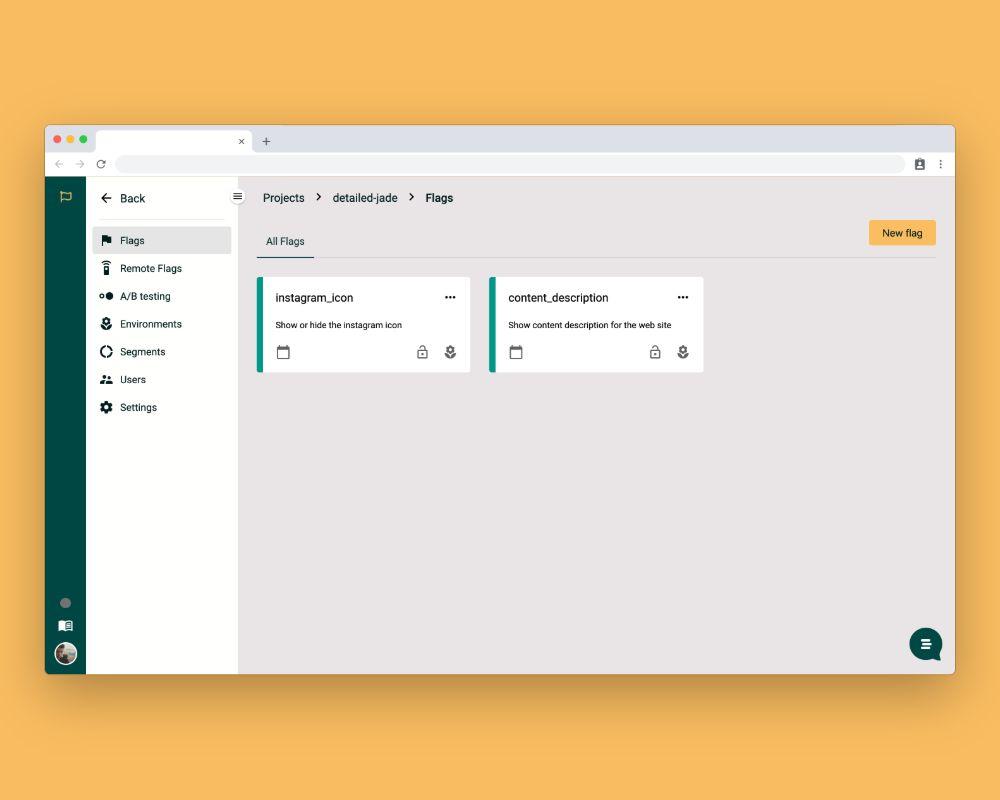Click the browser address bar
The height and width of the screenshot is (800, 1000).
(510, 164)
